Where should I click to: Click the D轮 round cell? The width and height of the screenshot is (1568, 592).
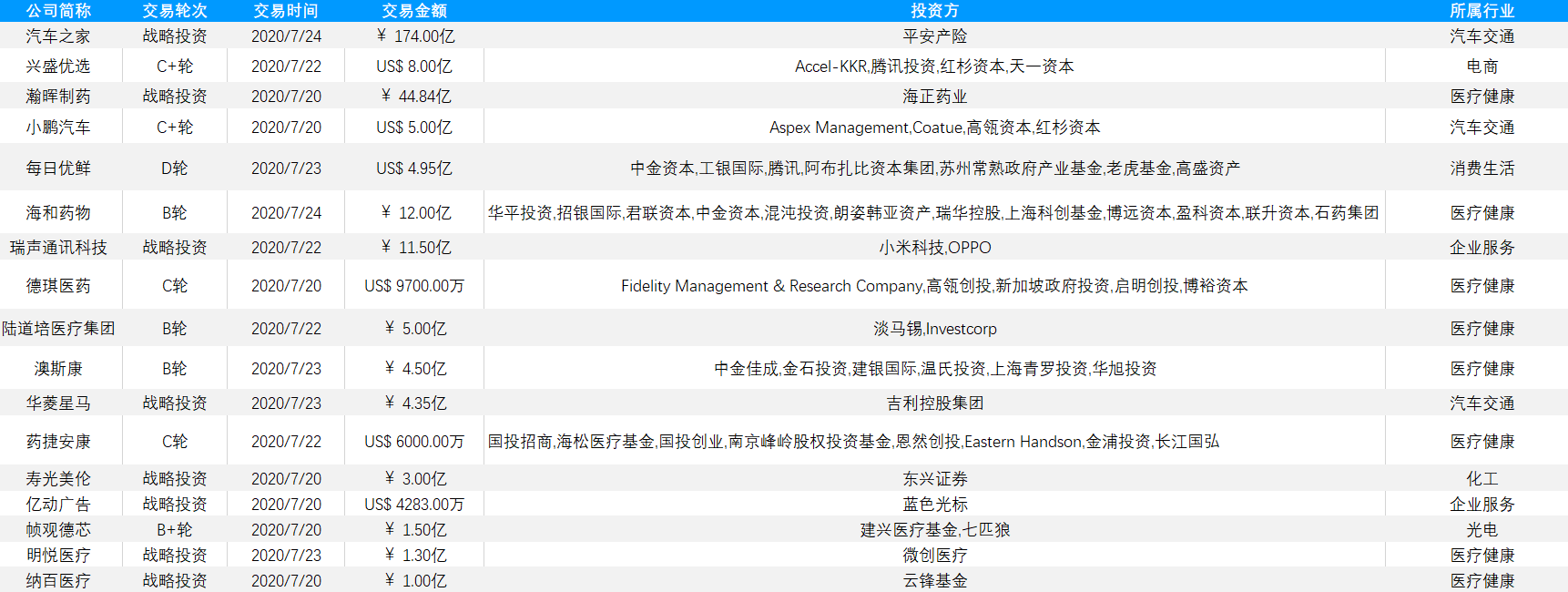pos(175,168)
